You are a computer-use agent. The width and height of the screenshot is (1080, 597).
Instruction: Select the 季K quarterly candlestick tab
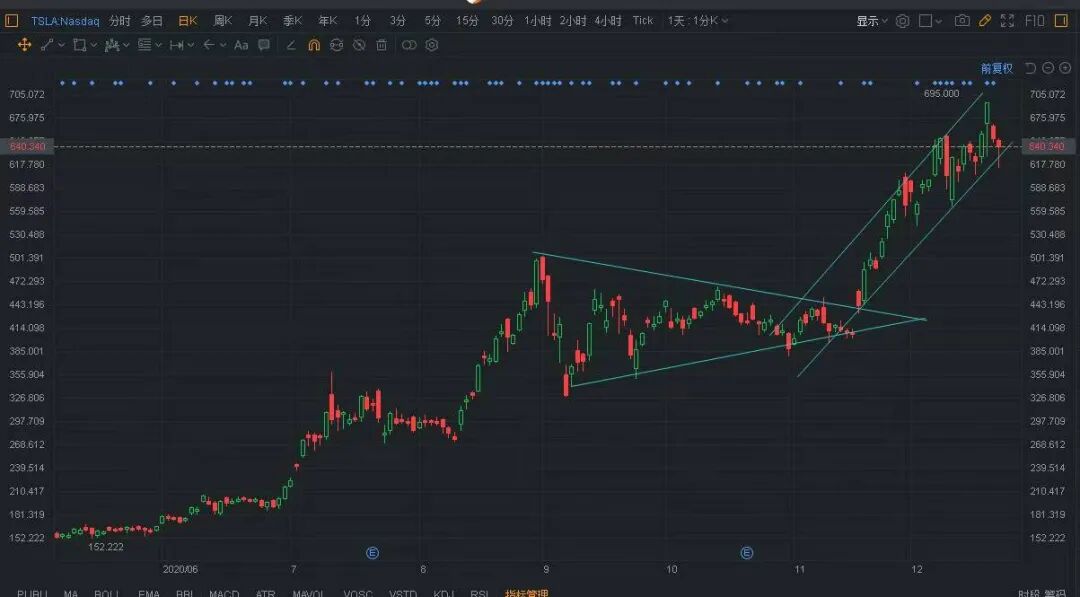click(x=293, y=21)
